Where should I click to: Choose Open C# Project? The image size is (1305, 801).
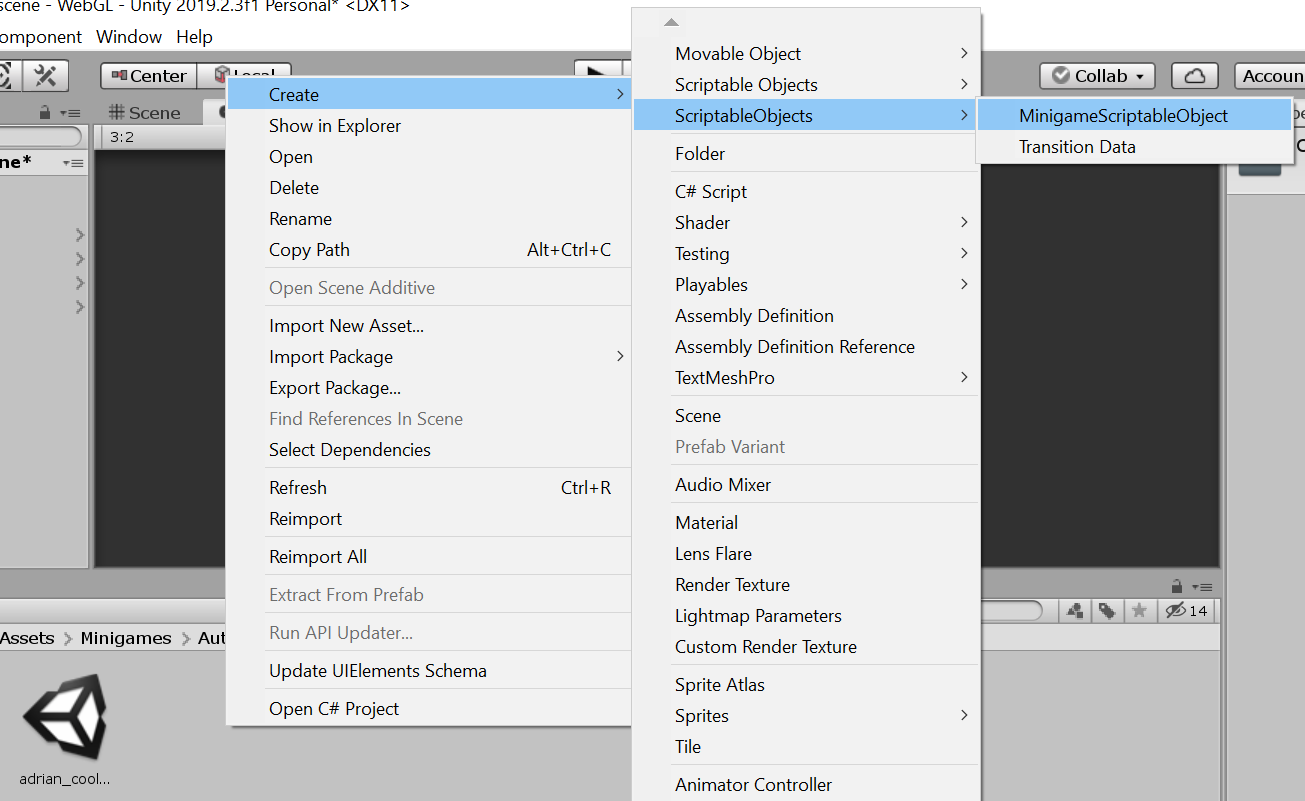[429, 709]
